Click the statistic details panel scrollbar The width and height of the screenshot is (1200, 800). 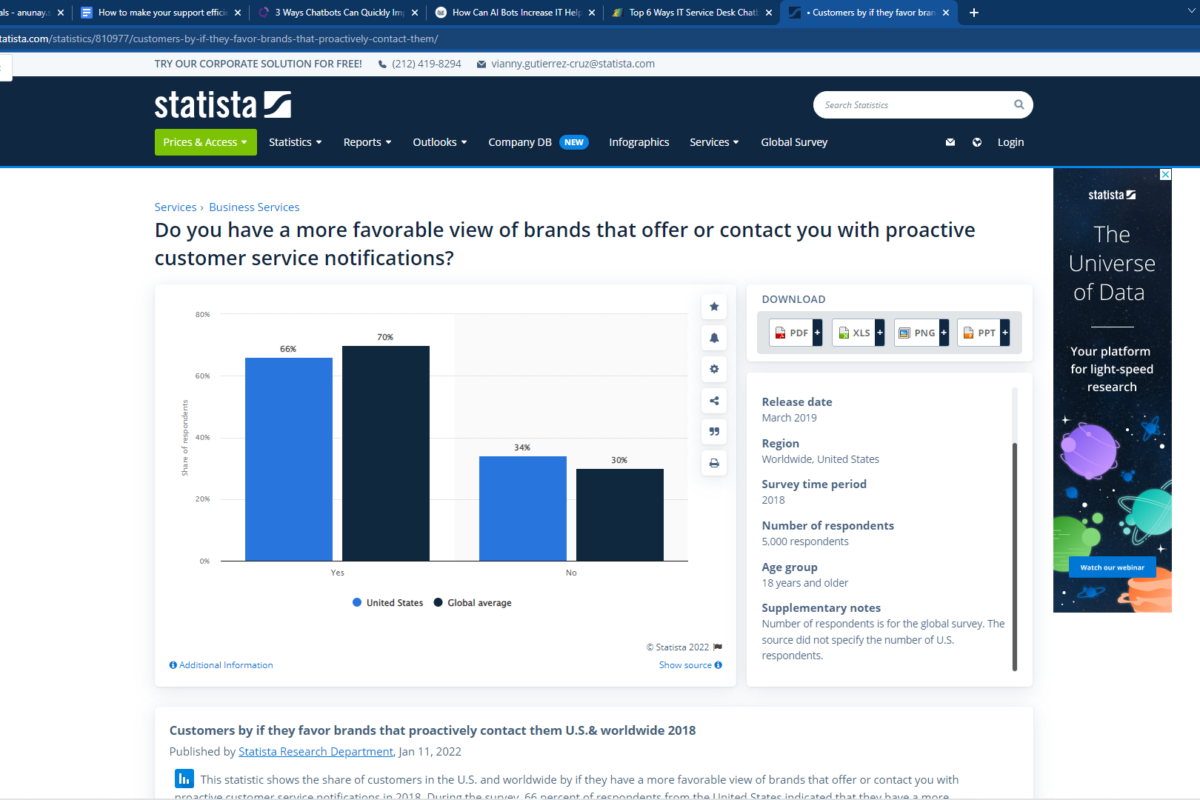pos(1015,557)
